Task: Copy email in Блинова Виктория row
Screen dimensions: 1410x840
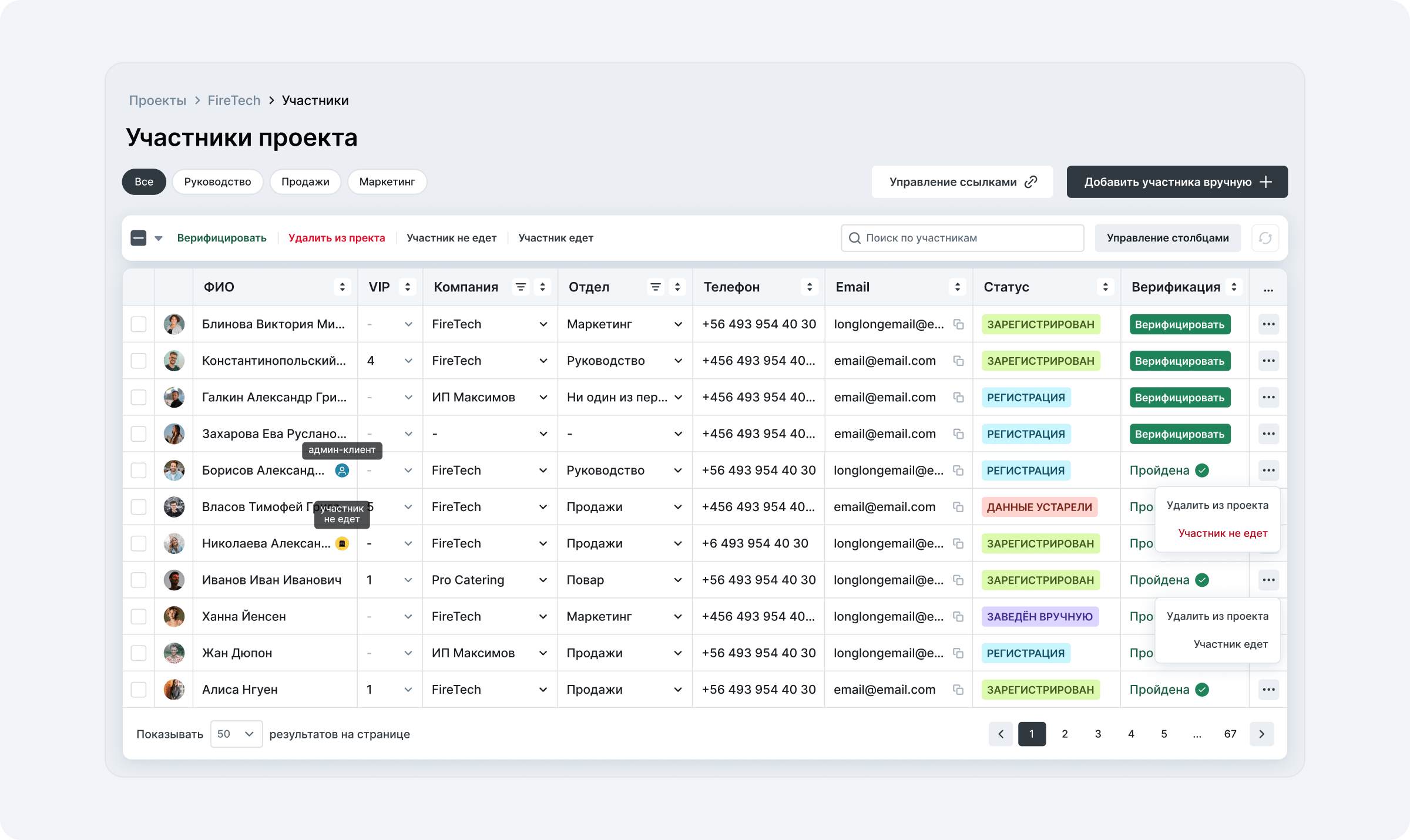Action: 958,324
